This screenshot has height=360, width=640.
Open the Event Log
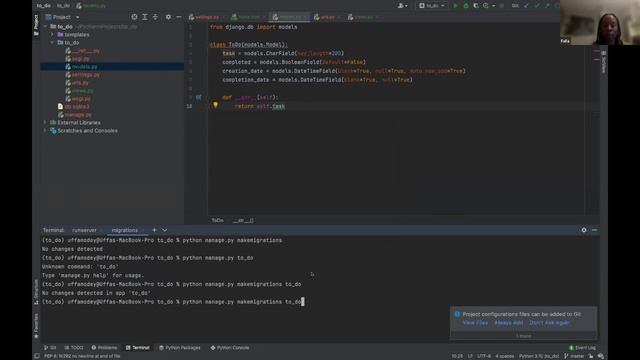[582, 348]
